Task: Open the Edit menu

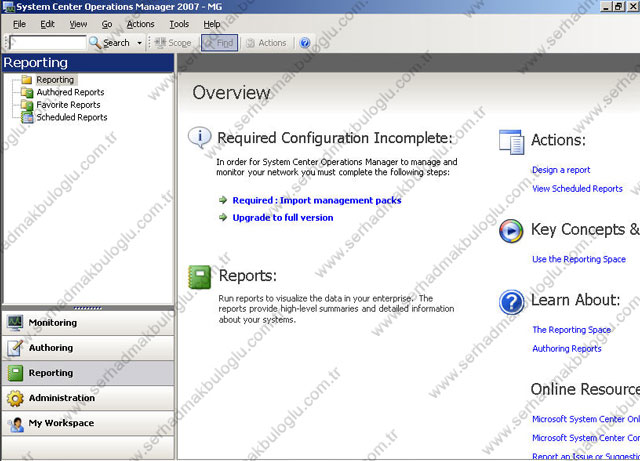Action: click(x=47, y=24)
